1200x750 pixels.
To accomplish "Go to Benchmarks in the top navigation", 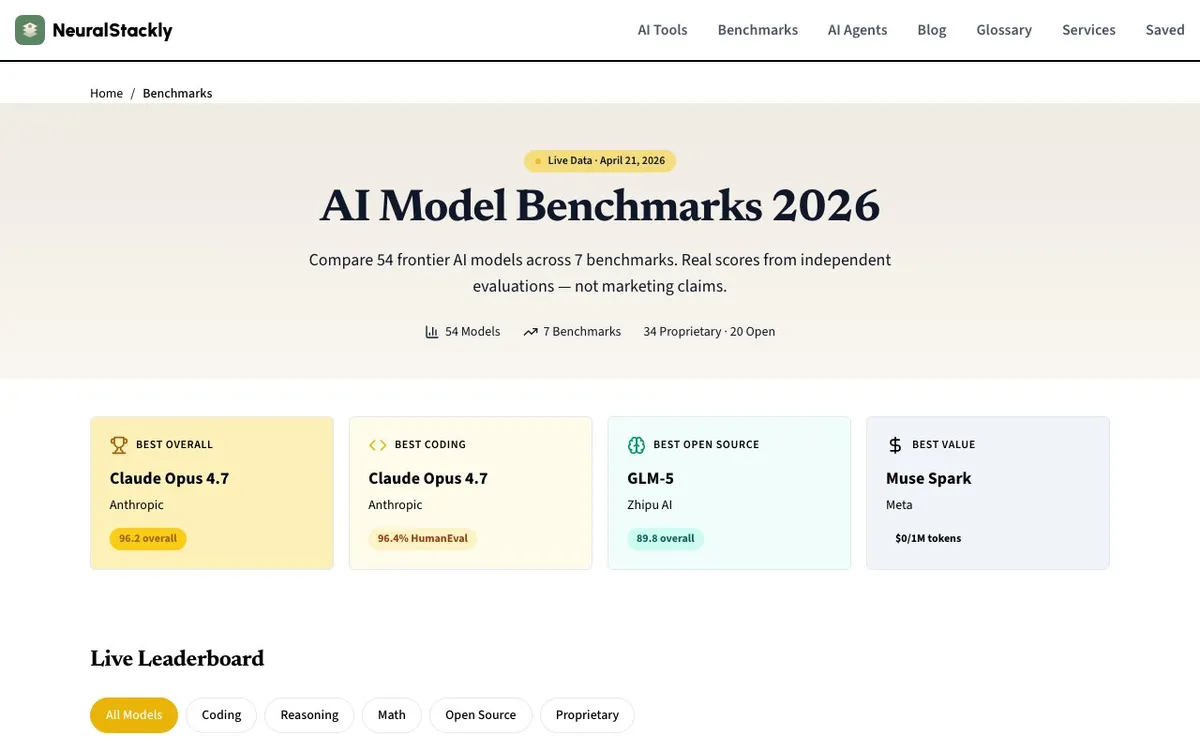I will pos(758,30).
